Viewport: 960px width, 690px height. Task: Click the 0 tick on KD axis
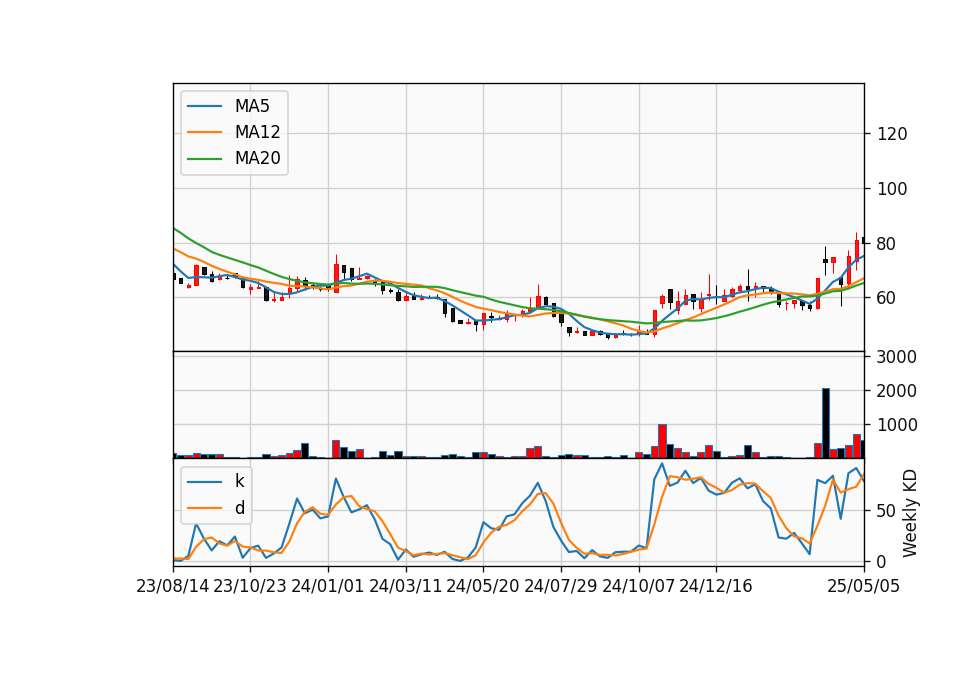[882, 561]
